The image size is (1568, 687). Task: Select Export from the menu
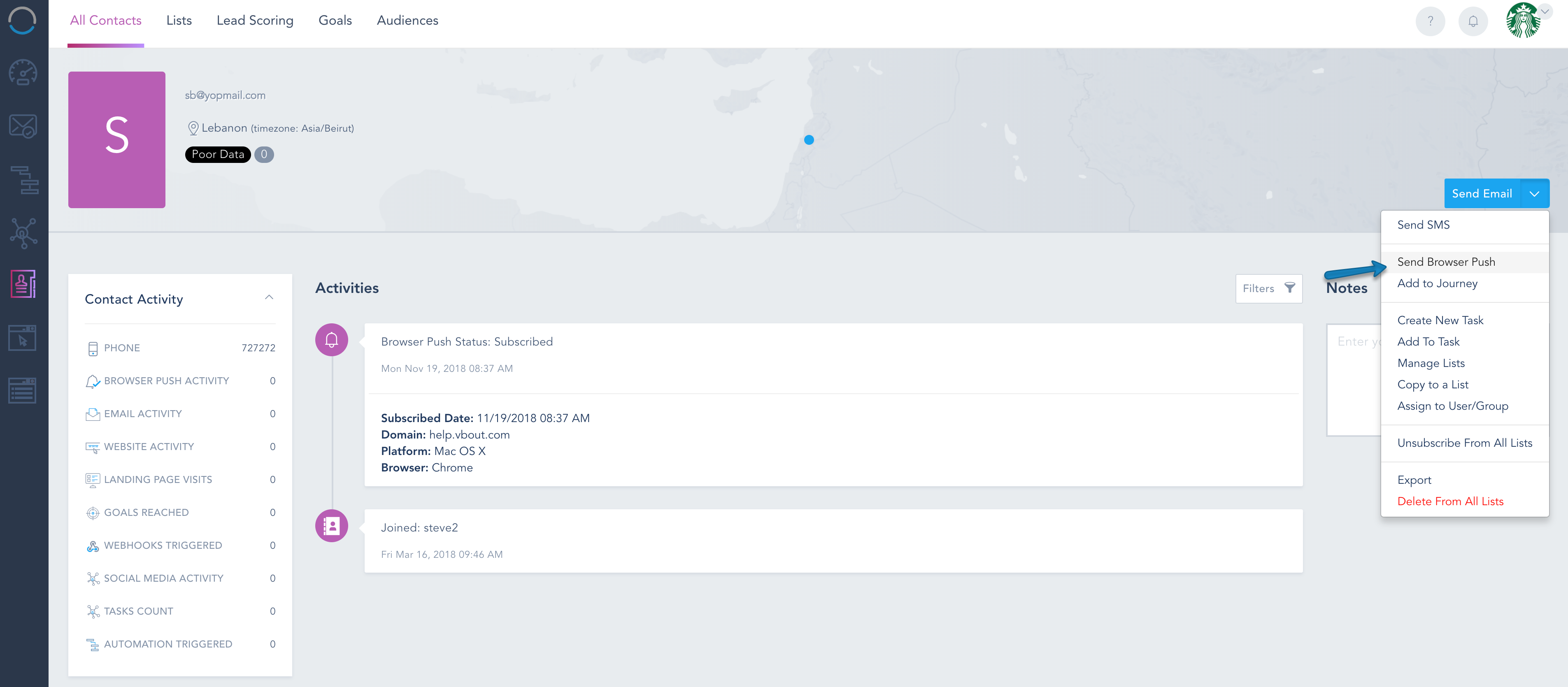tap(1465, 480)
